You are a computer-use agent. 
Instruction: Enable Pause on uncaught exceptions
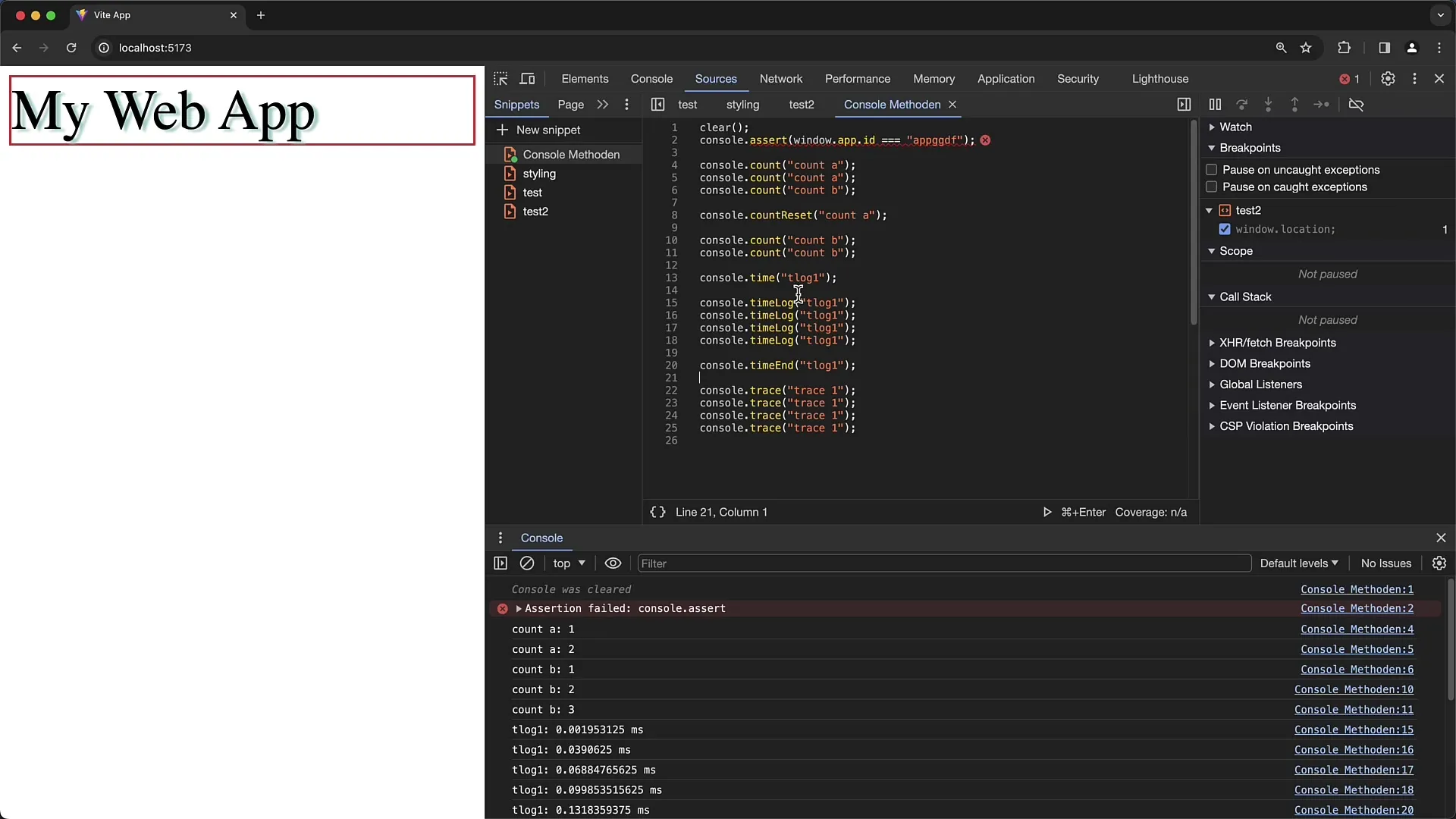pyautogui.click(x=1211, y=169)
